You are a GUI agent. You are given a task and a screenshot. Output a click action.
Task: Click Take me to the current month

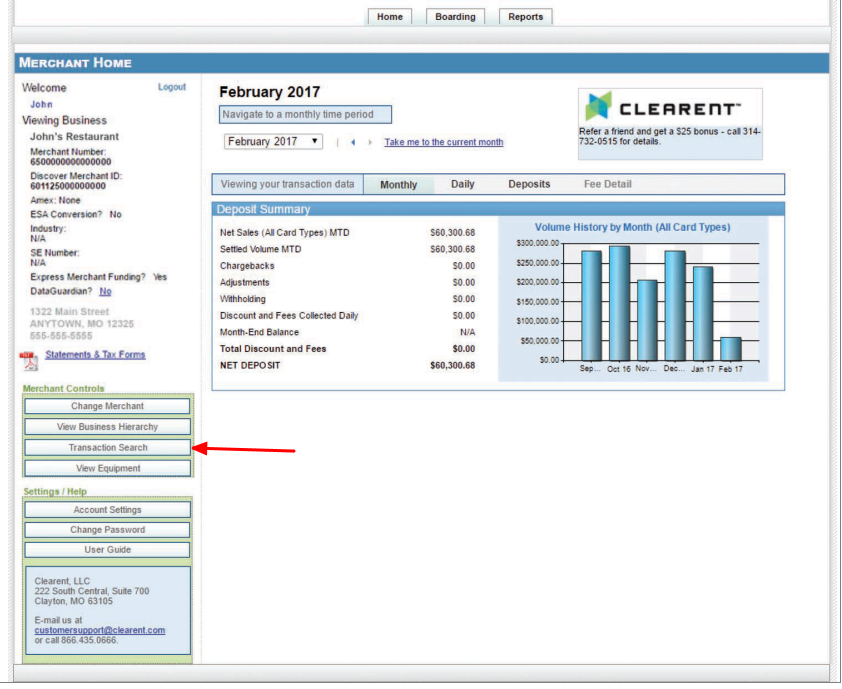coord(444,142)
